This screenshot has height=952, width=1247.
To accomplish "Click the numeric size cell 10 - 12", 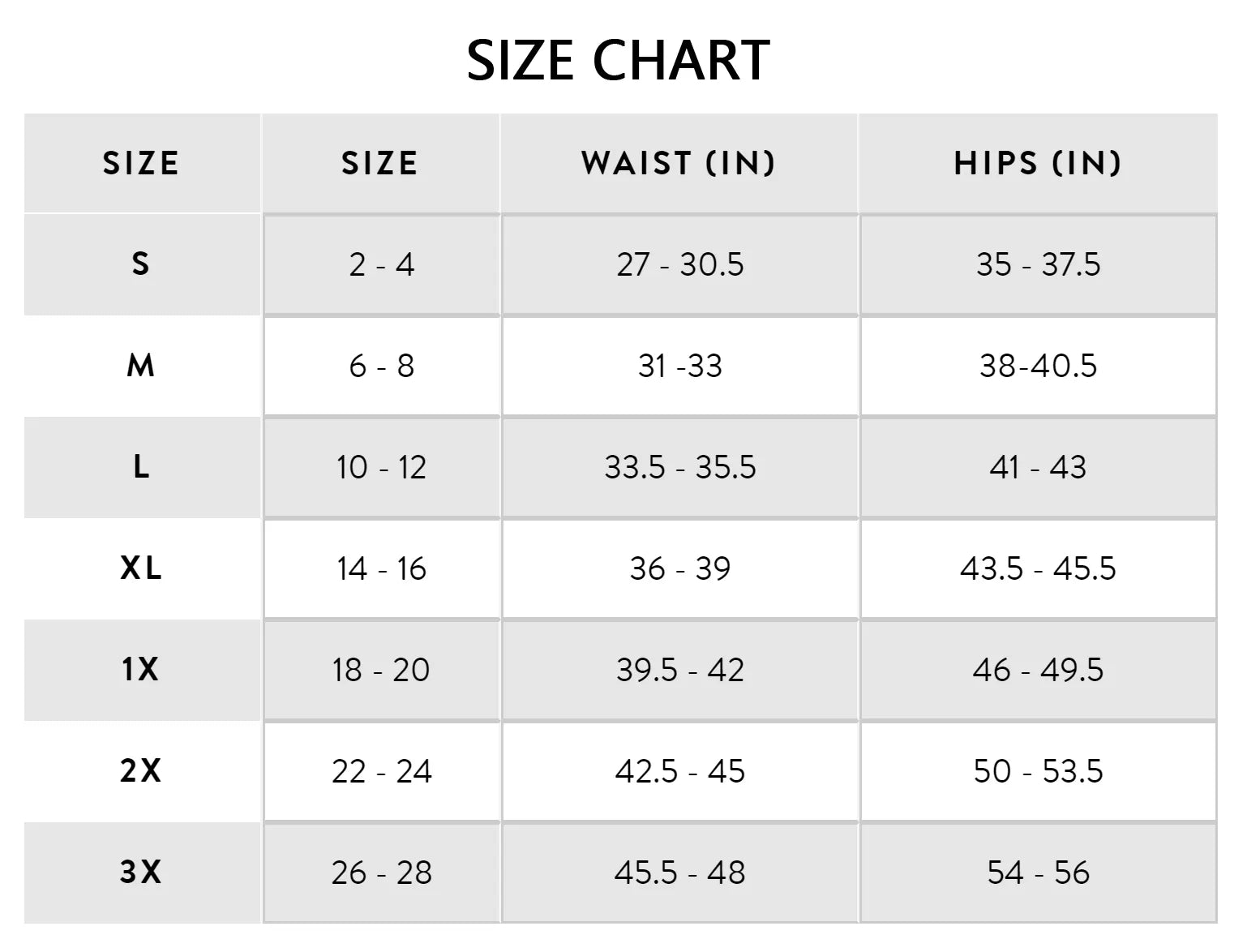I will click(x=381, y=467).
